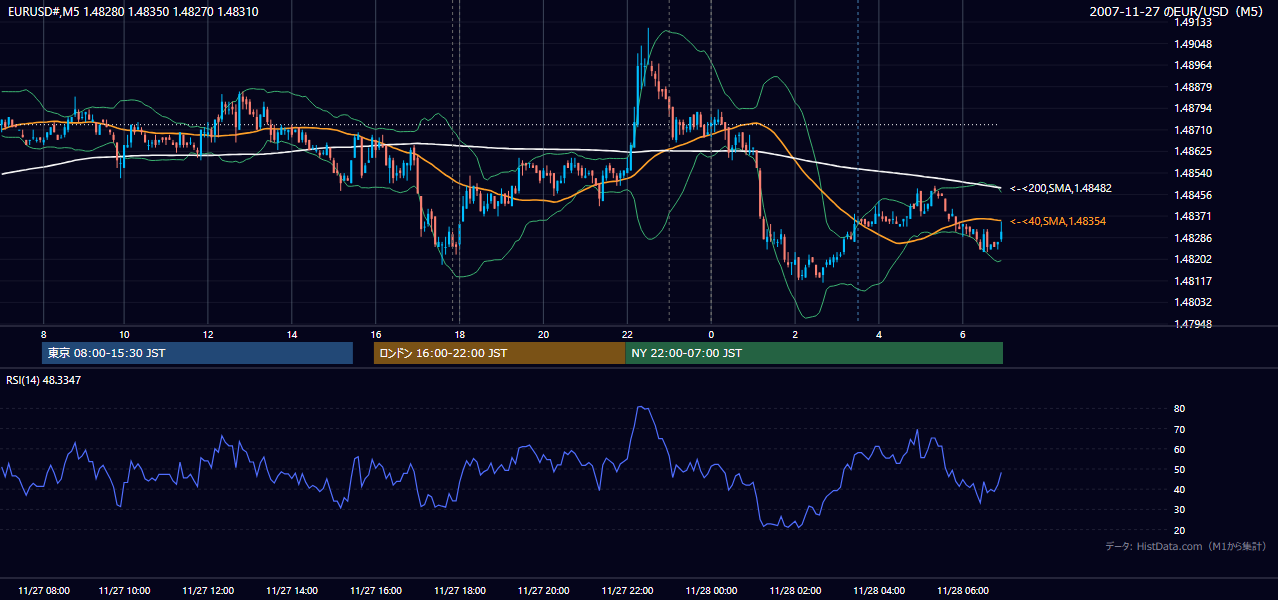Click hour label 12 under the price chart
Screen dimensions: 1278x600
coord(208,334)
